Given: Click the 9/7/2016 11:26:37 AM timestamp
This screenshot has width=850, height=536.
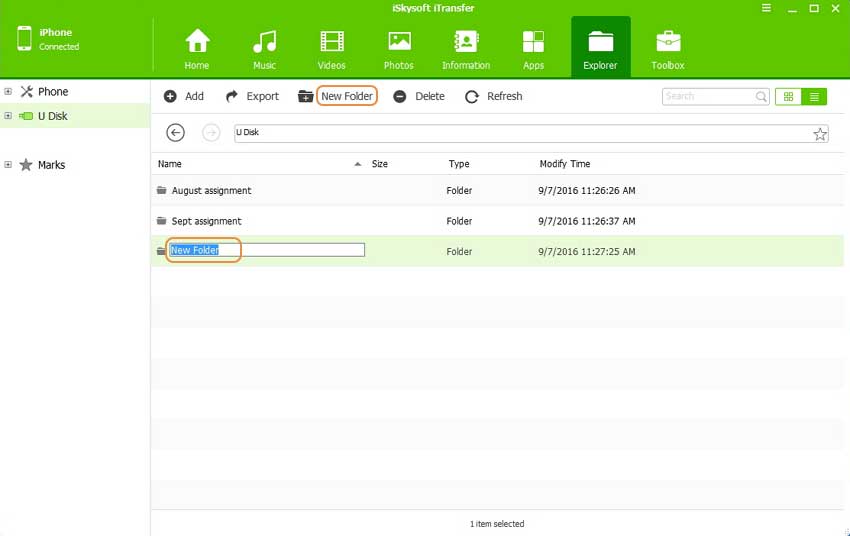Looking at the screenshot, I should [587, 221].
